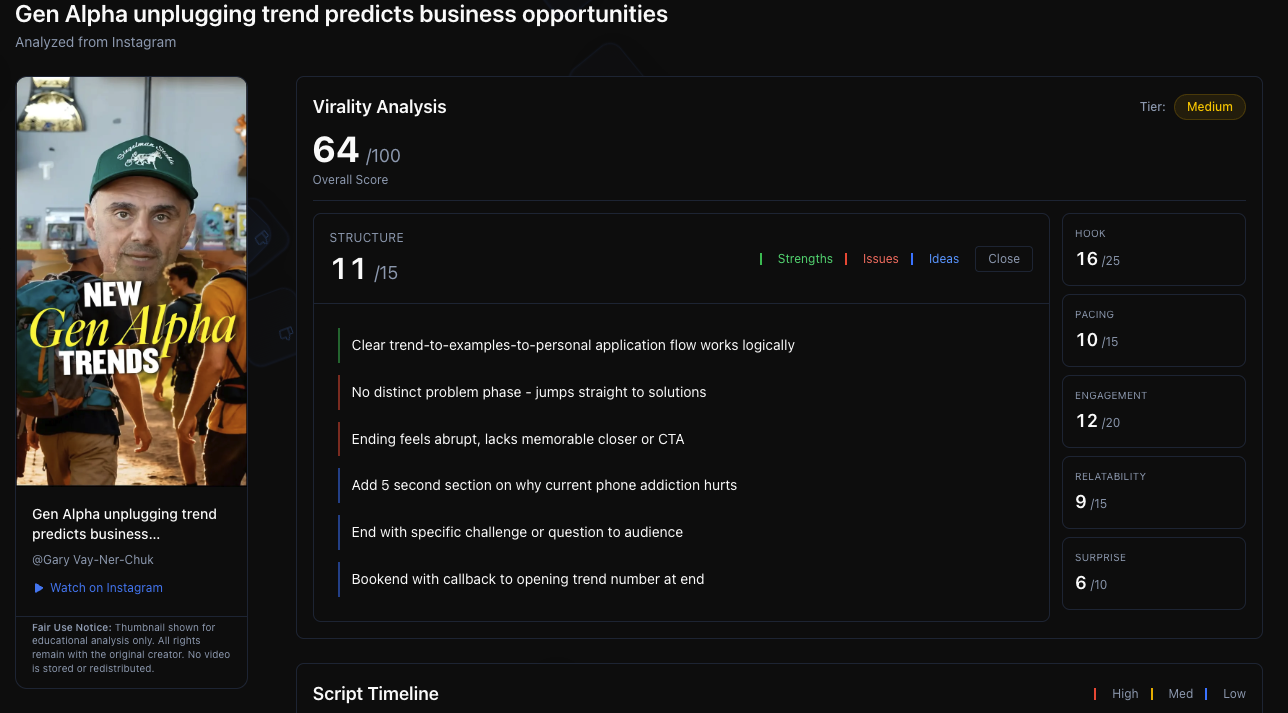Open the Surprise score card
This screenshot has height=713, width=1288.
pos(1153,573)
